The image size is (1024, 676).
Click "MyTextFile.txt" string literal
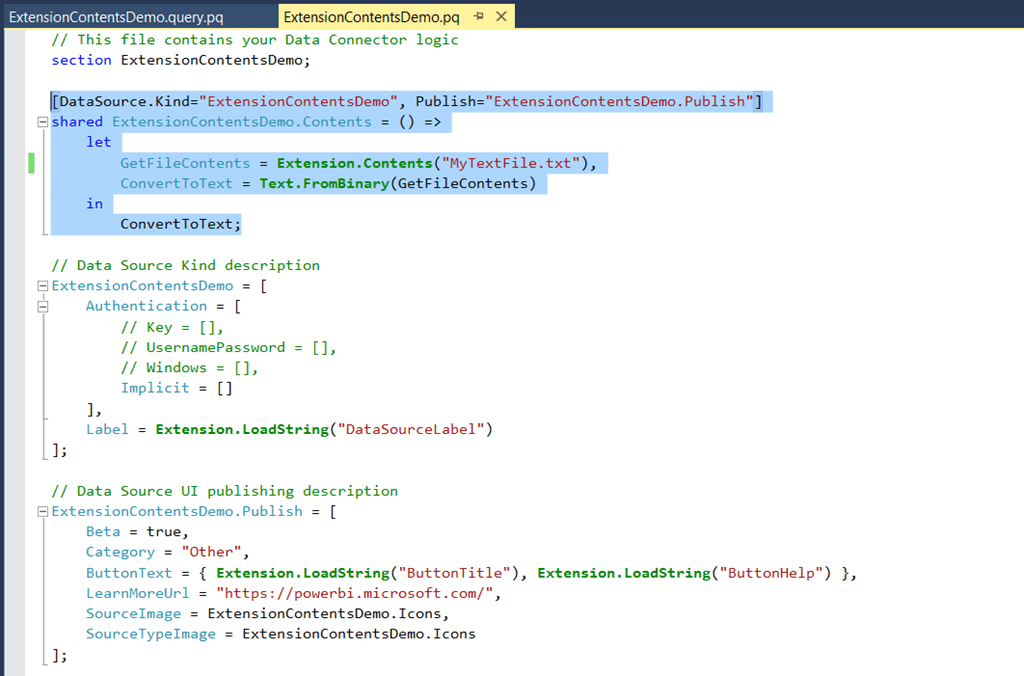pyautogui.click(x=511, y=163)
